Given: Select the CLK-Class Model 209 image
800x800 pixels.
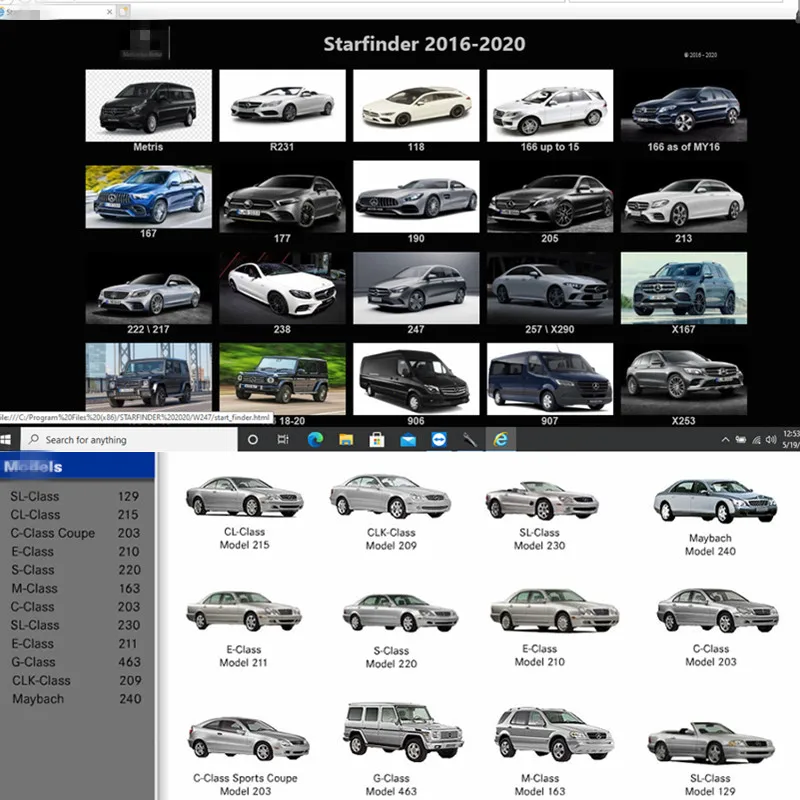Looking at the screenshot, I should click(390, 495).
